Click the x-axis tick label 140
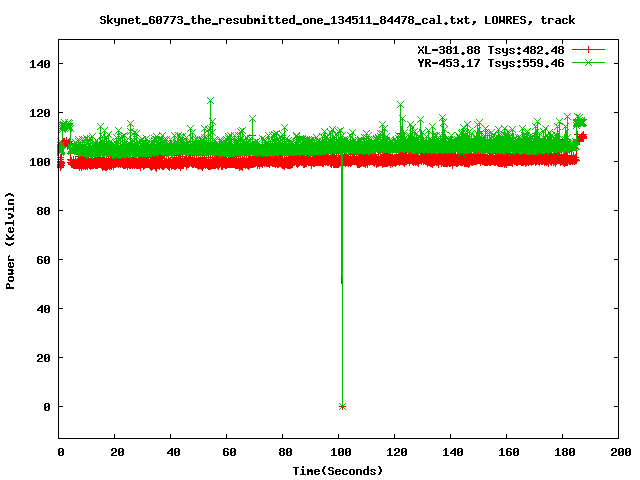The image size is (640, 480). pyautogui.click(x=453, y=452)
